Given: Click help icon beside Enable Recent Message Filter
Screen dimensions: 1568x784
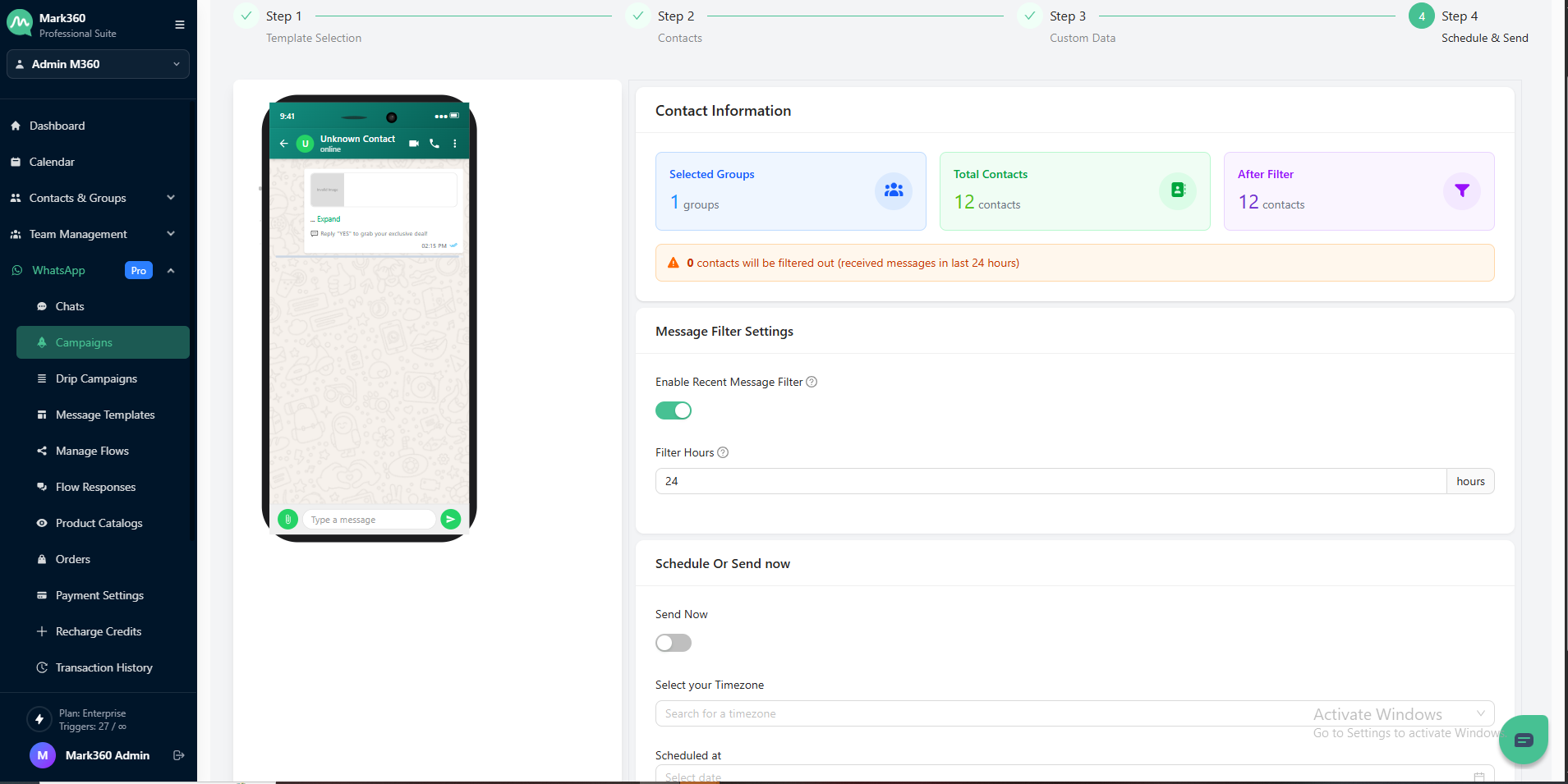Looking at the screenshot, I should click(812, 382).
